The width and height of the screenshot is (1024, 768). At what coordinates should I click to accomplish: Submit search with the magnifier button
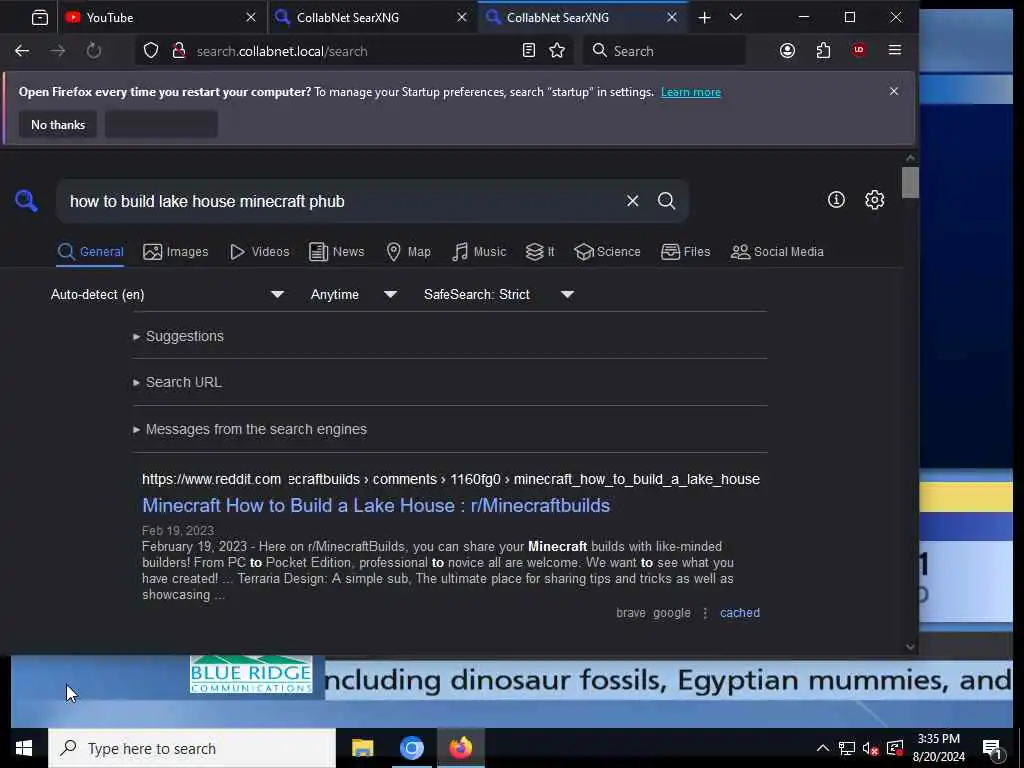tap(666, 201)
